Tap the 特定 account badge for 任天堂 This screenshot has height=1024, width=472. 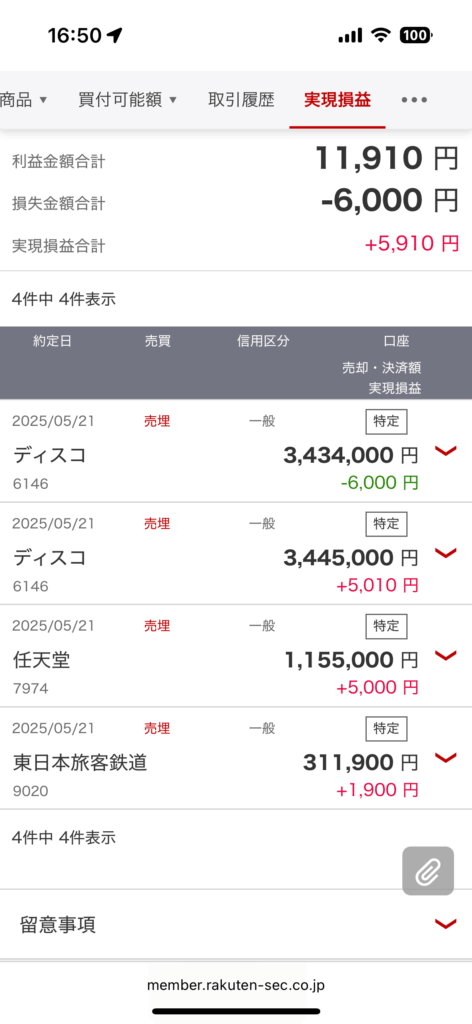tap(386, 626)
